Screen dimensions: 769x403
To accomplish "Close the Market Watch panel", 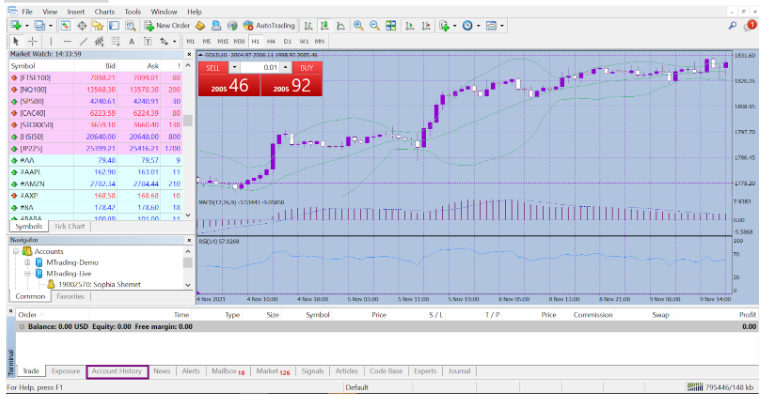I will tap(189, 54).
